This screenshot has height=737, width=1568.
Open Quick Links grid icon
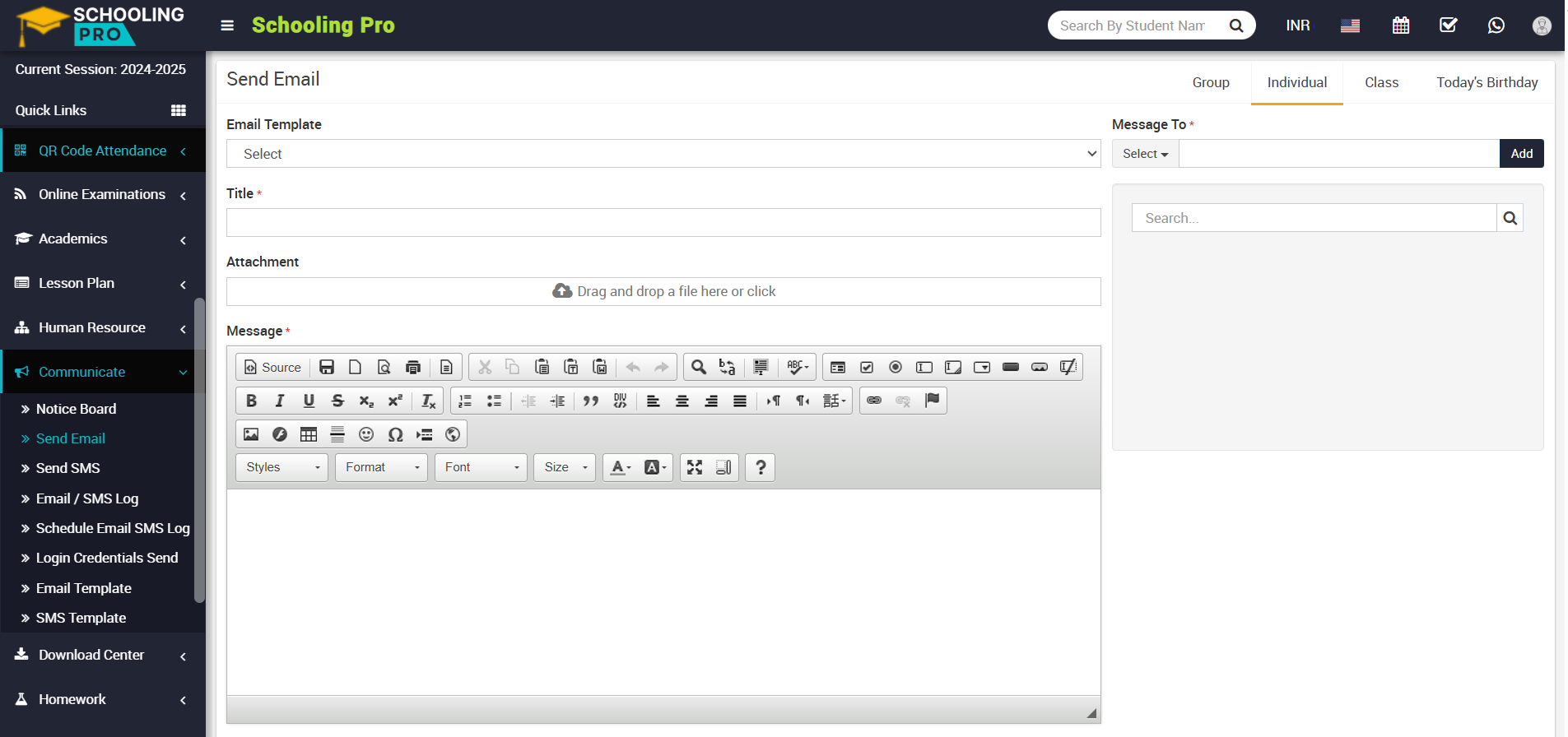tap(178, 110)
